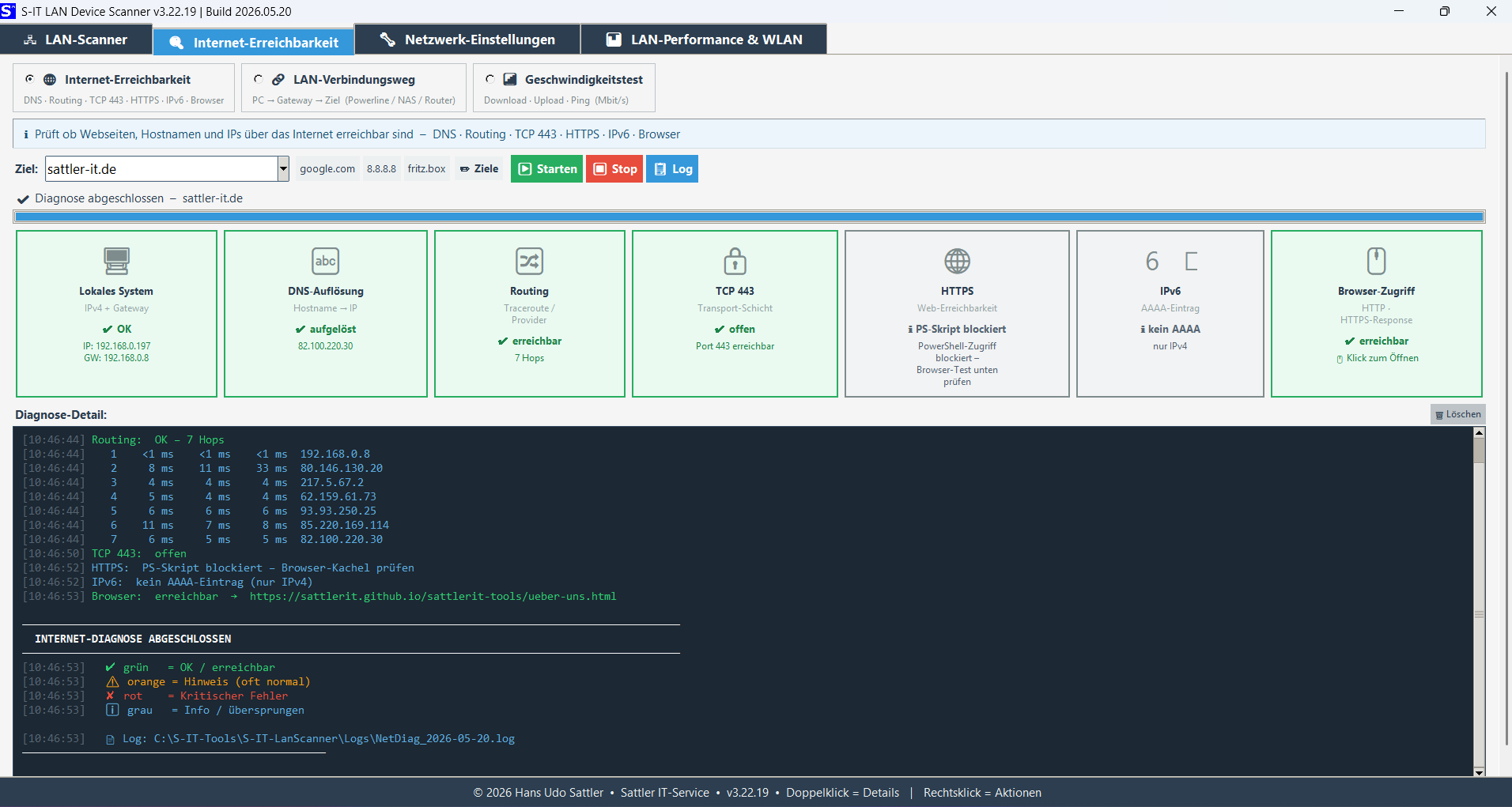Click the globe icon beside Internet-Erreichbarkeit
Image resolution: width=1512 pixels, height=807 pixels.
pyautogui.click(x=50, y=80)
